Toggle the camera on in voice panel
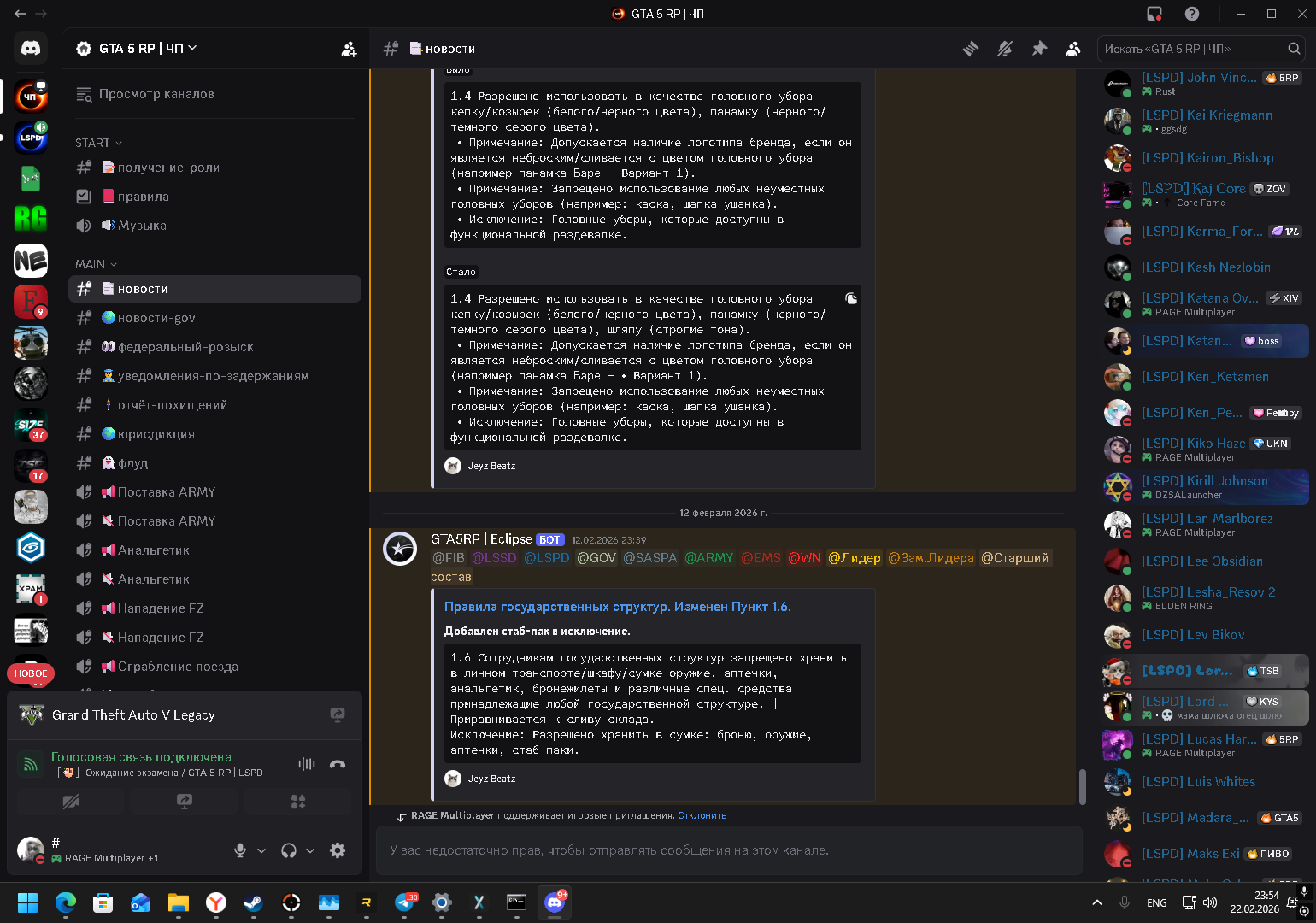Screen dimensions: 1316x923 (x=71, y=802)
